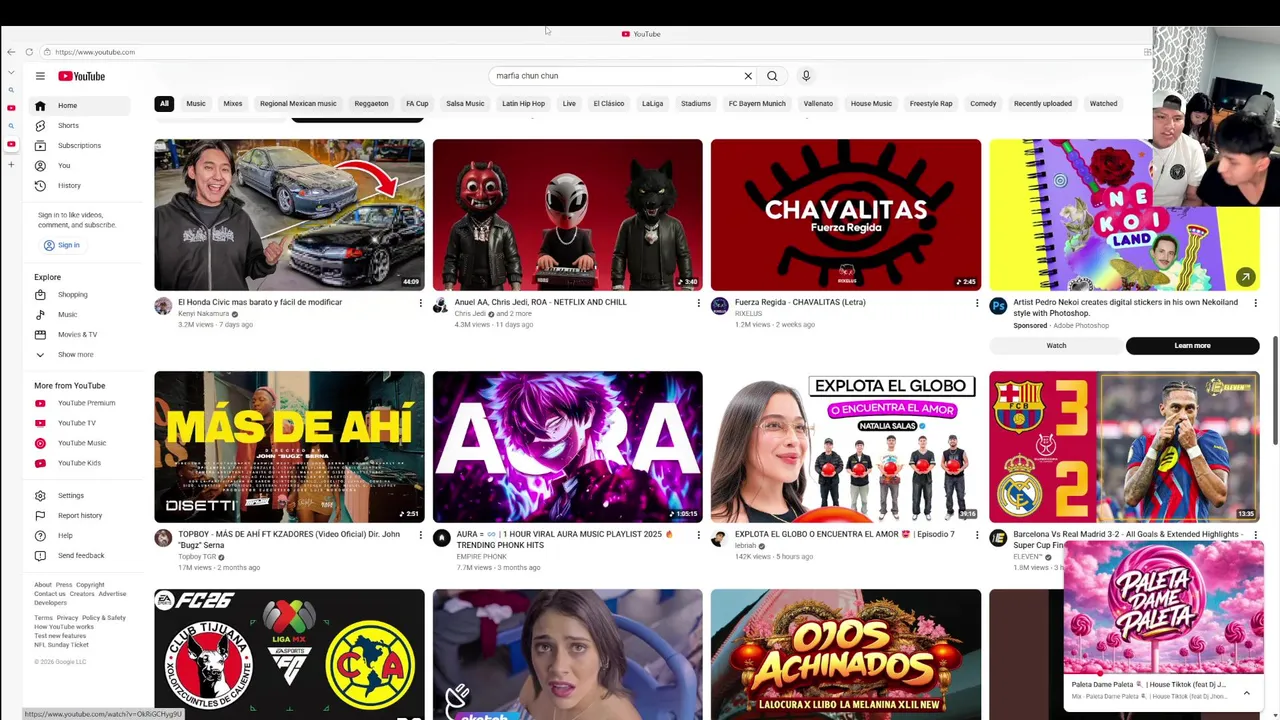Select the Salsa Music chip
The height and width of the screenshot is (720, 1280).
[465, 103]
